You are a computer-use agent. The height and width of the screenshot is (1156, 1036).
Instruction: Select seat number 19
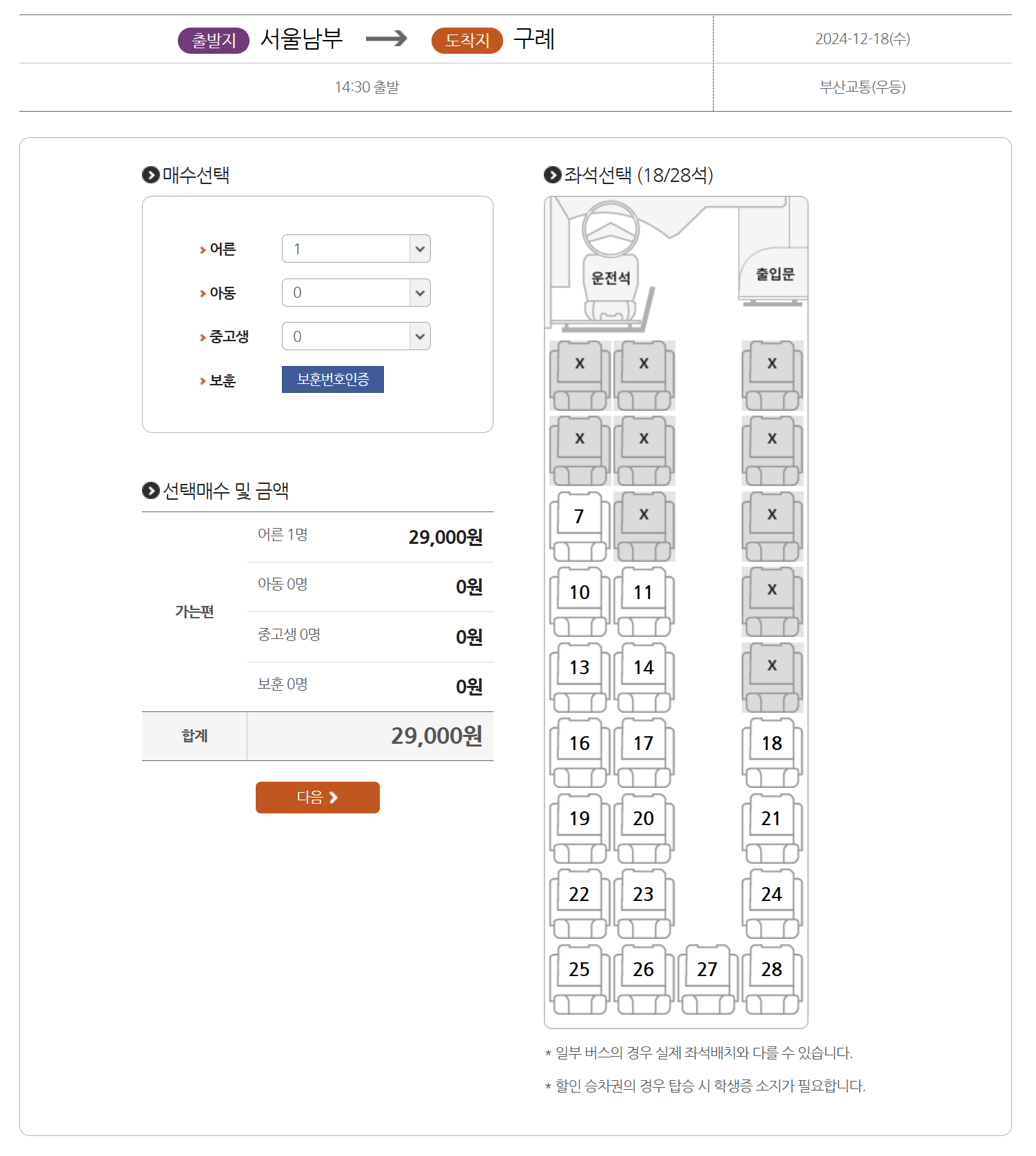(580, 828)
